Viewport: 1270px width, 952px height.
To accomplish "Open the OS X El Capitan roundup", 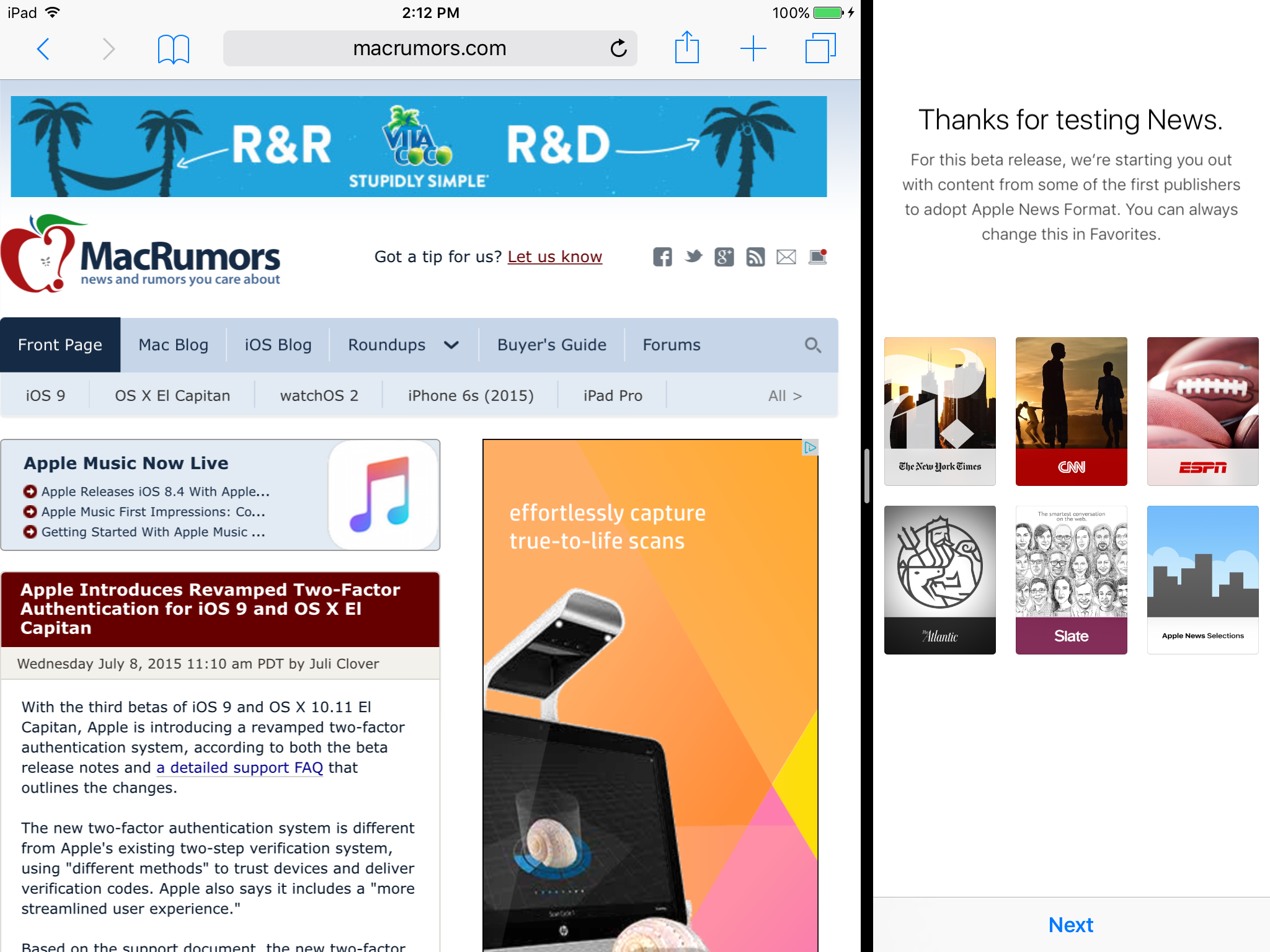I will point(172,395).
